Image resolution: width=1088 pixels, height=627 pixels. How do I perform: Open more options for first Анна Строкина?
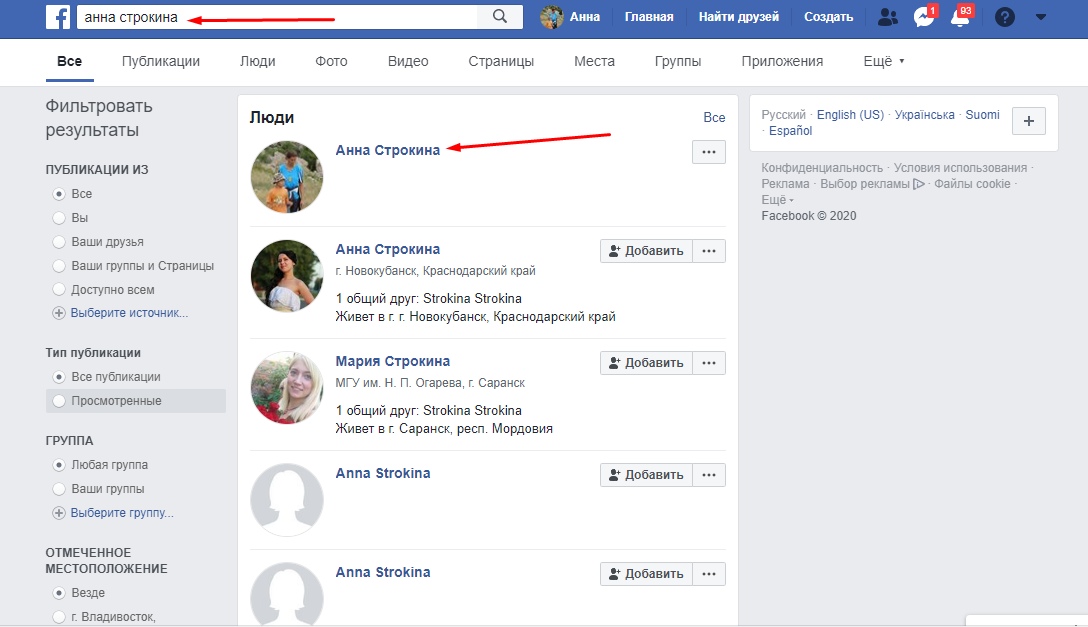point(708,152)
